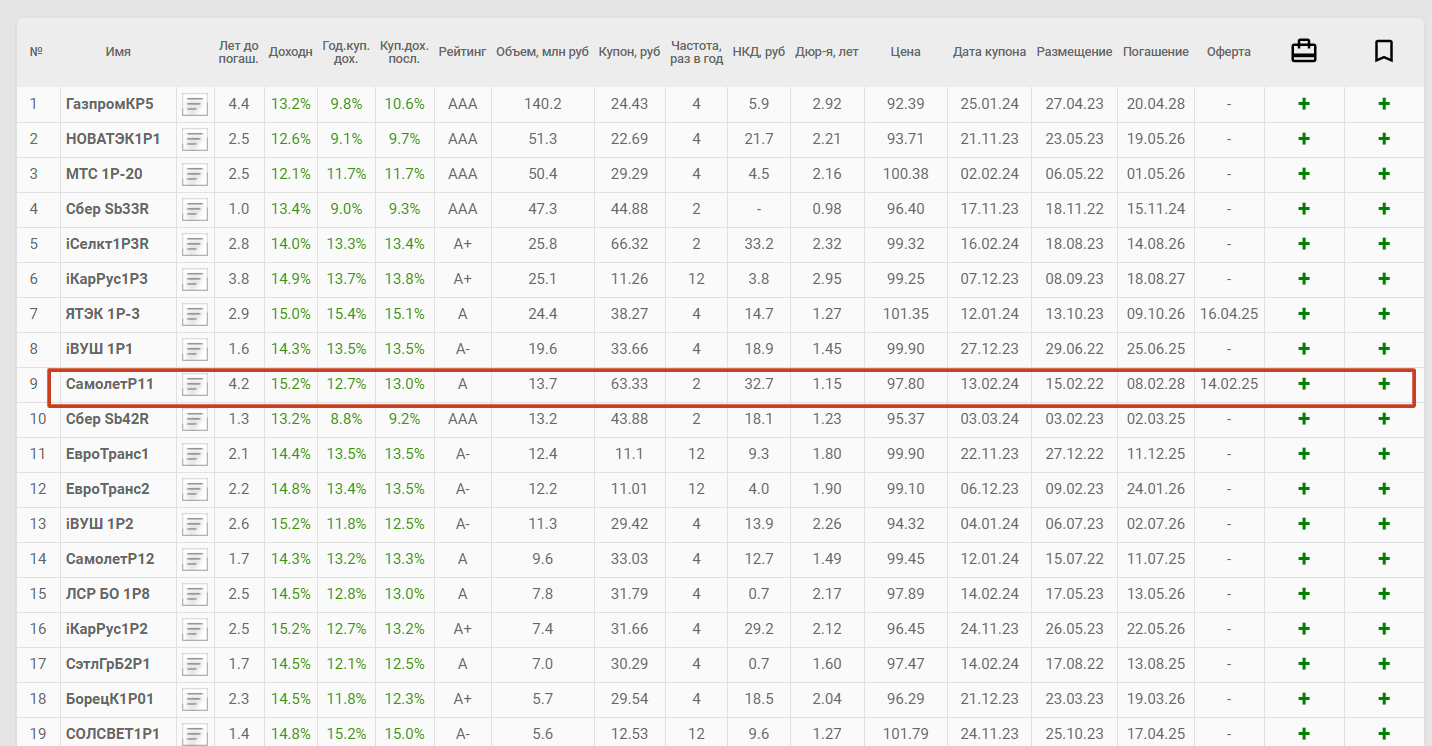Open details icon for МТС 1Р-20
1432x746 pixels.
pyautogui.click(x=195, y=174)
